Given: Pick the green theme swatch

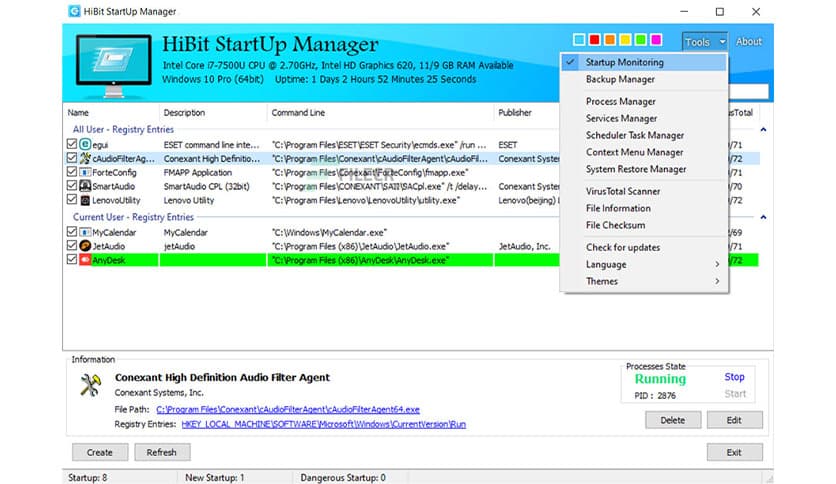Looking at the screenshot, I should point(641,39).
